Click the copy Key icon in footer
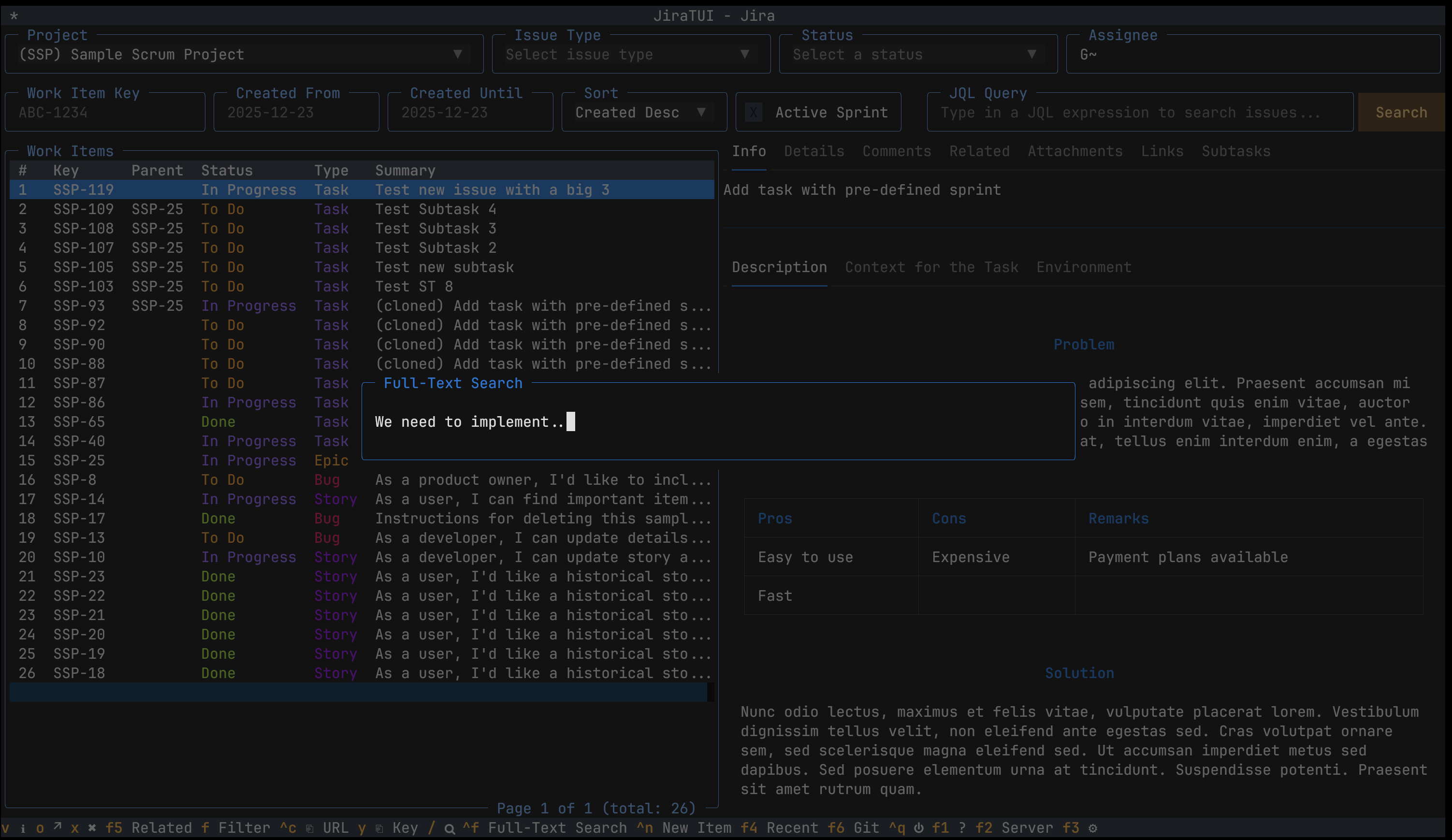The height and width of the screenshot is (840, 1452). click(x=379, y=828)
